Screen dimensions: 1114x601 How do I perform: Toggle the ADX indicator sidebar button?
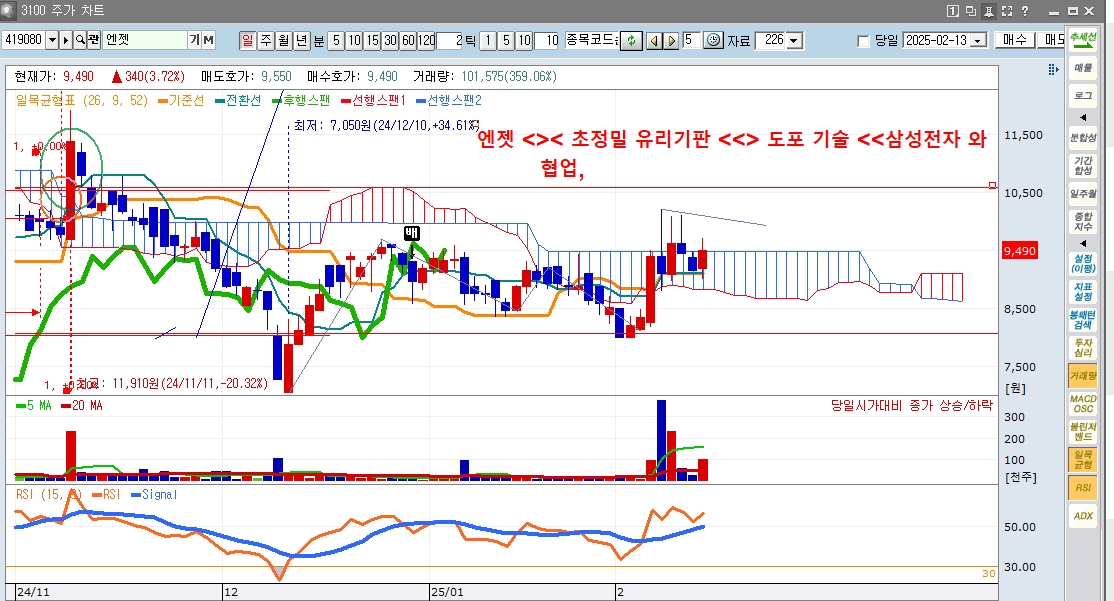[1083, 516]
